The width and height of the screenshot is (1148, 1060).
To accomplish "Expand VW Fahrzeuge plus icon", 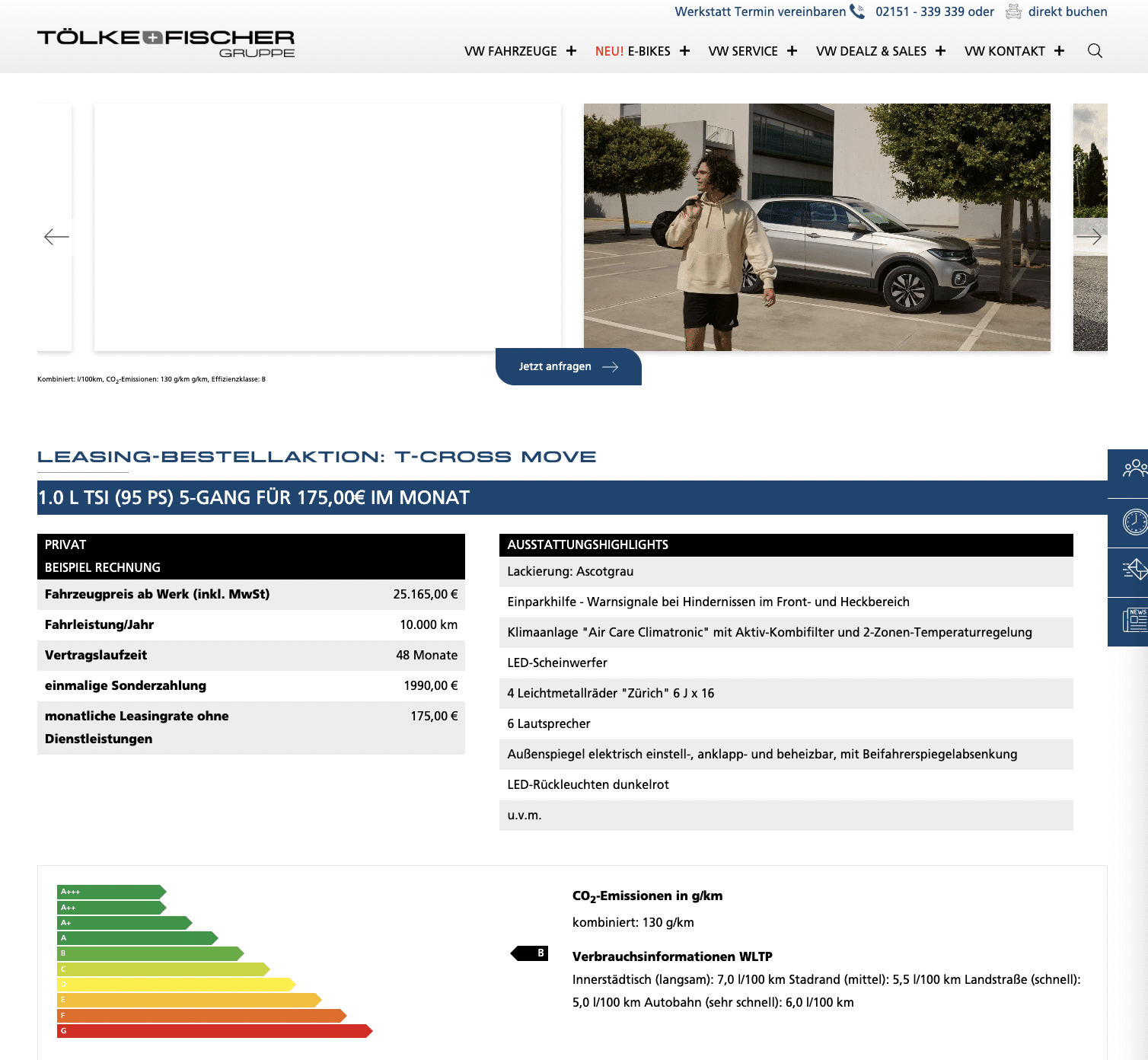I will [571, 51].
